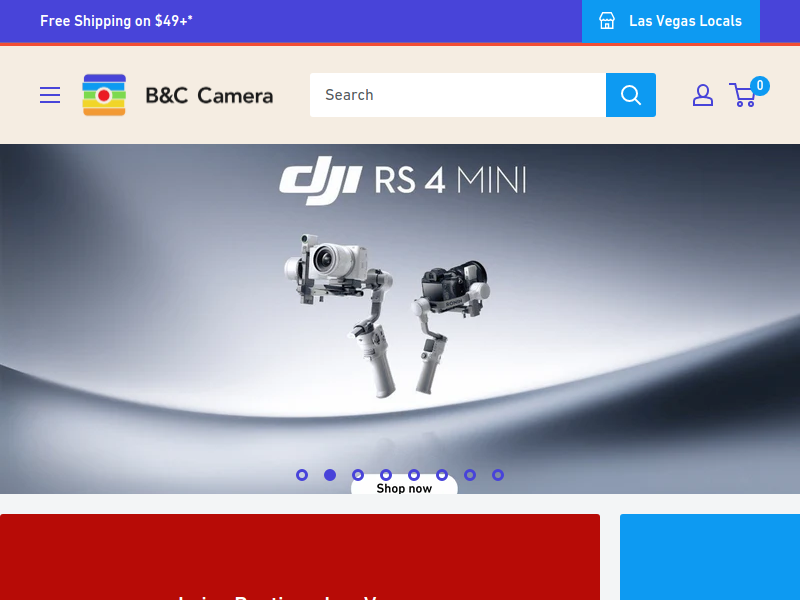Click the Free Shipping on $49+ text
The image size is (800, 600).
116,21
